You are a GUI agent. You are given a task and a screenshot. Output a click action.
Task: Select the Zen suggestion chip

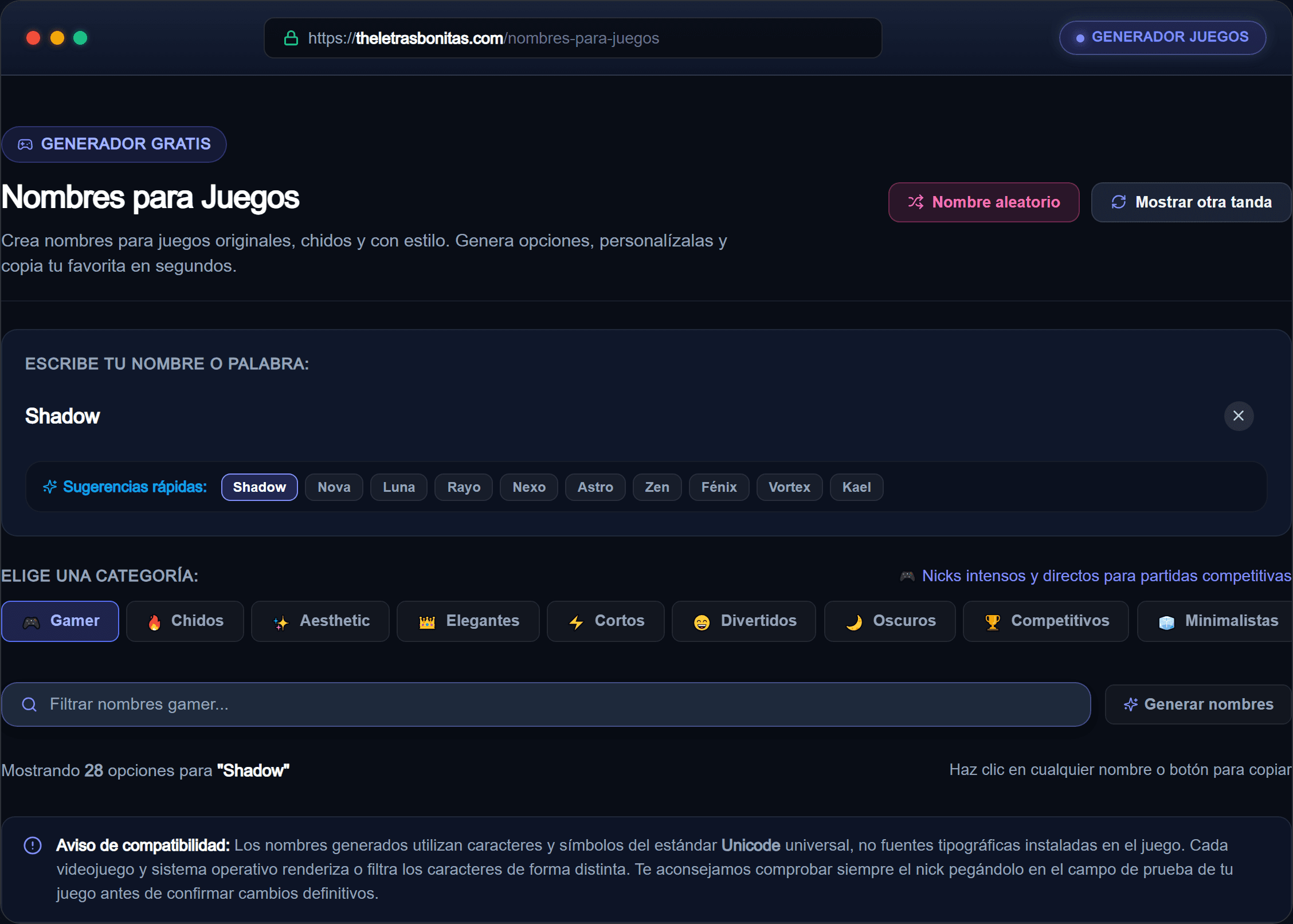(657, 487)
